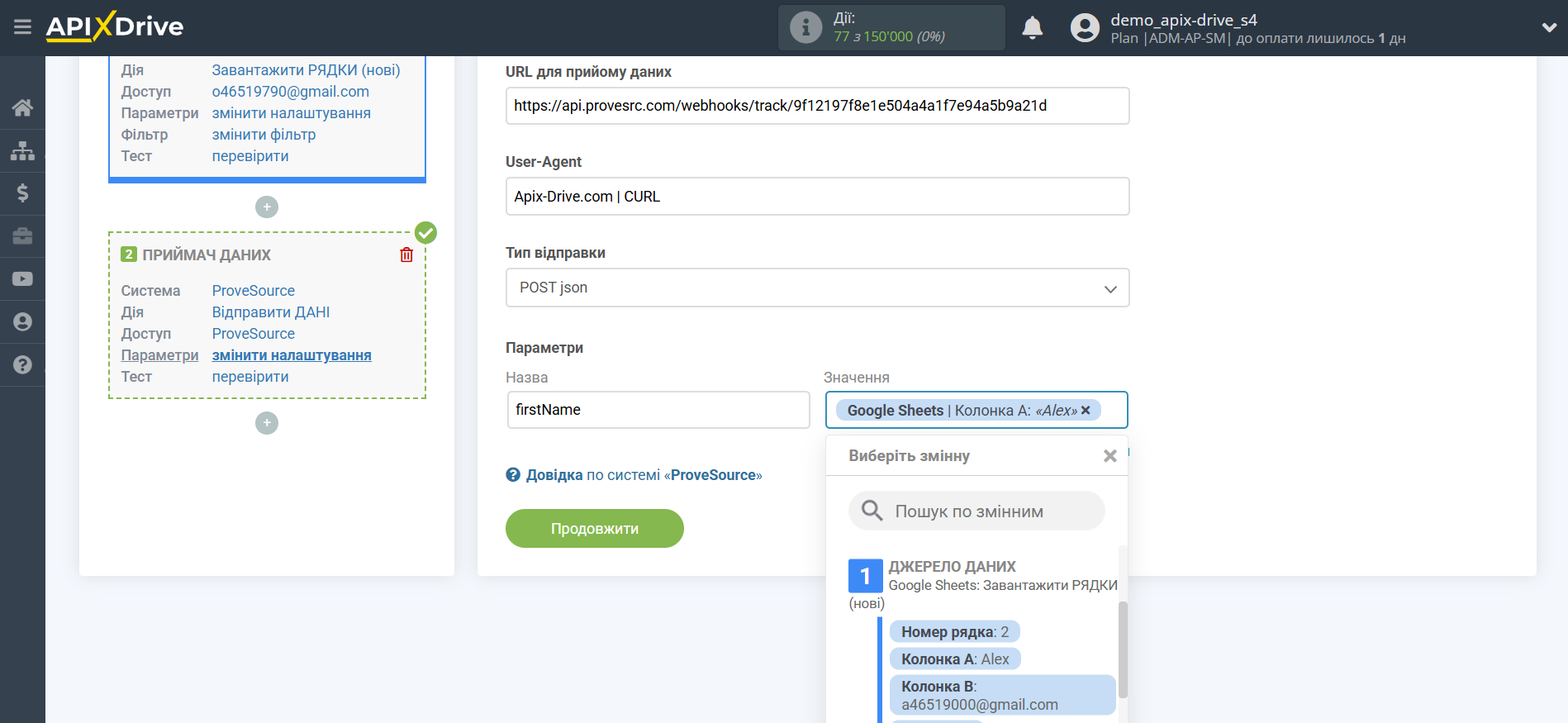Click змінити фільтр link
The height and width of the screenshot is (723, 1568).
(264, 135)
